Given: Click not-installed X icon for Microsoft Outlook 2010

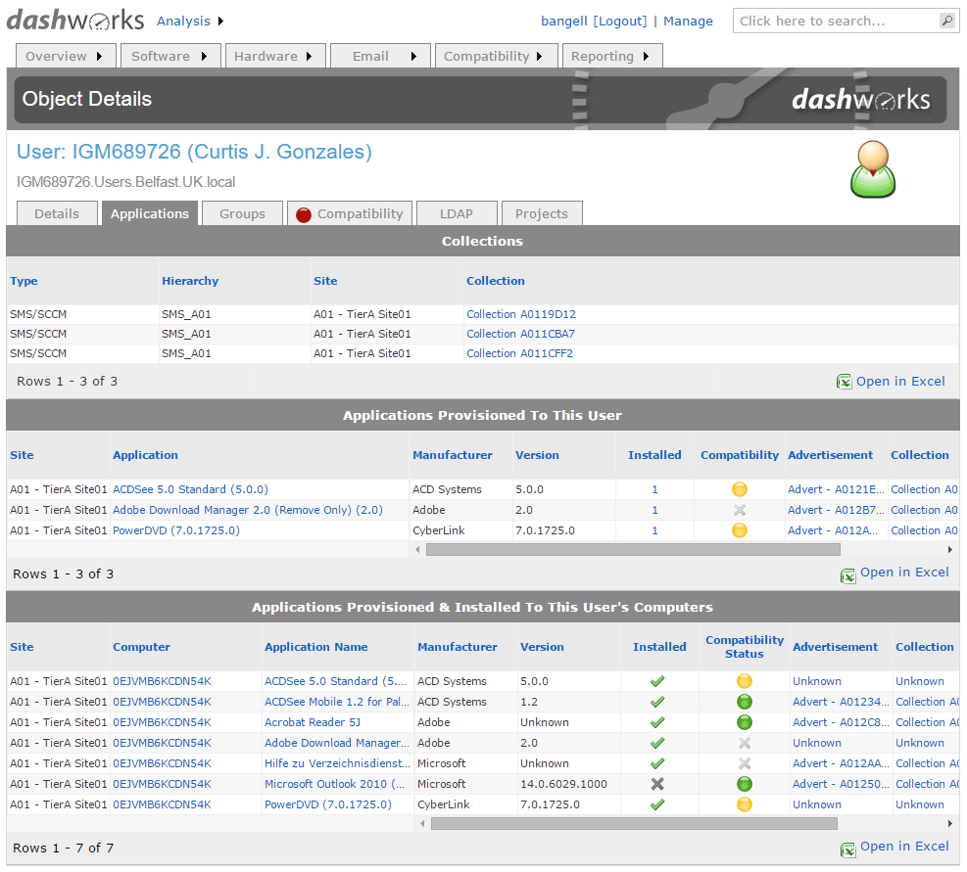Looking at the screenshot, I should pos(657,784).
